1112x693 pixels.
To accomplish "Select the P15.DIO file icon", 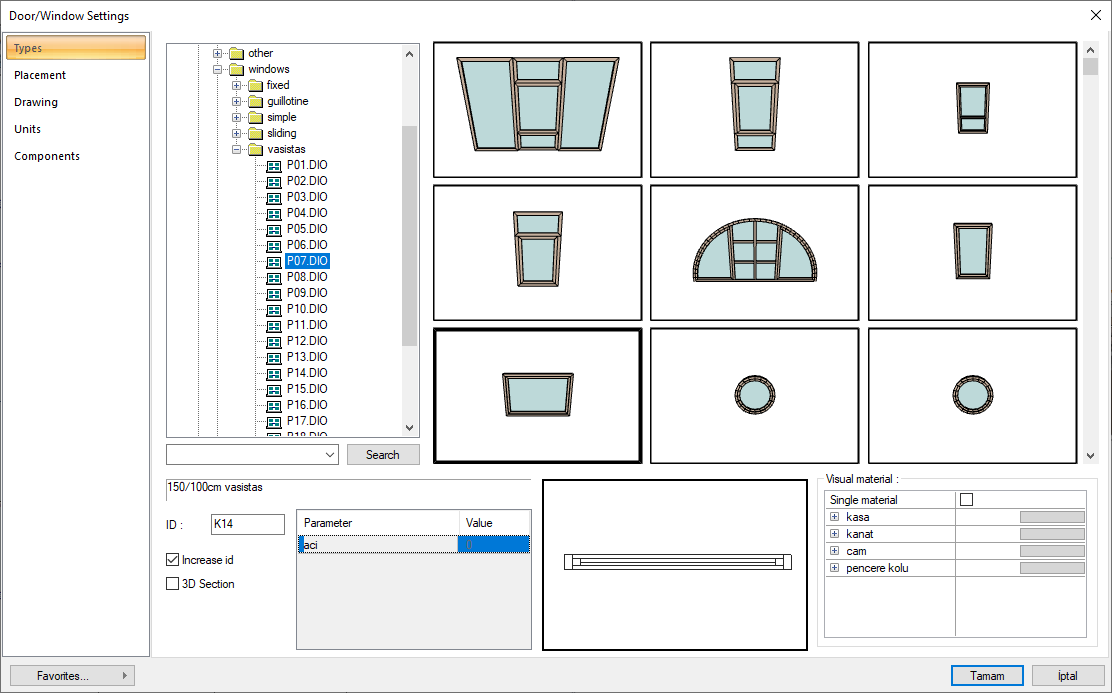I will [x=274, y=389].
